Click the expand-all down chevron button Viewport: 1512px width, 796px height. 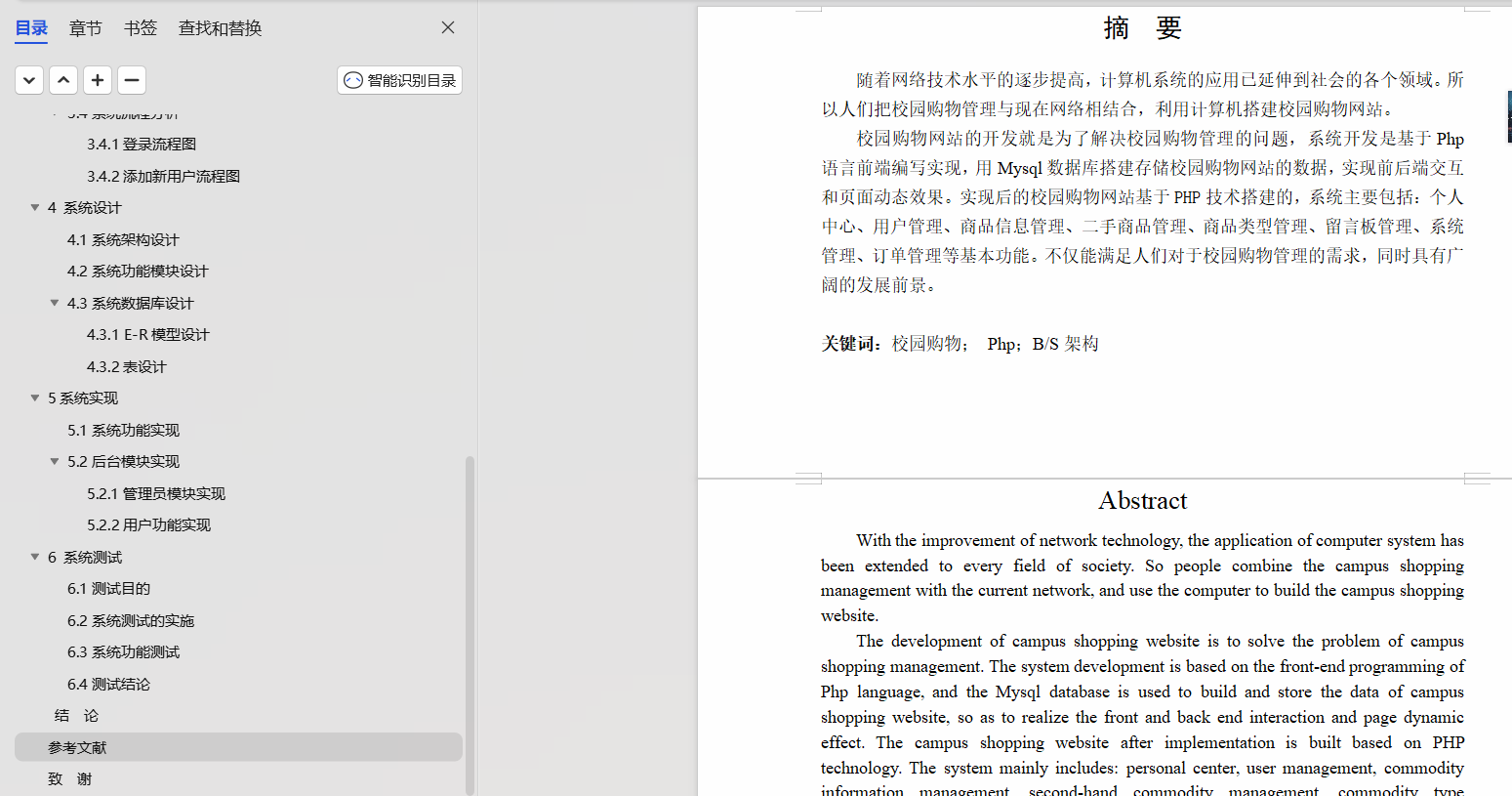29,80
